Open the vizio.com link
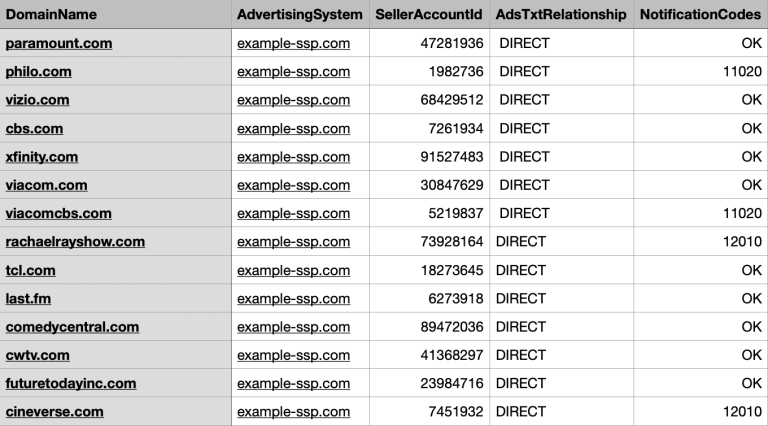The width and height of the screenshot is (768, 426). [x=38, y=100]
